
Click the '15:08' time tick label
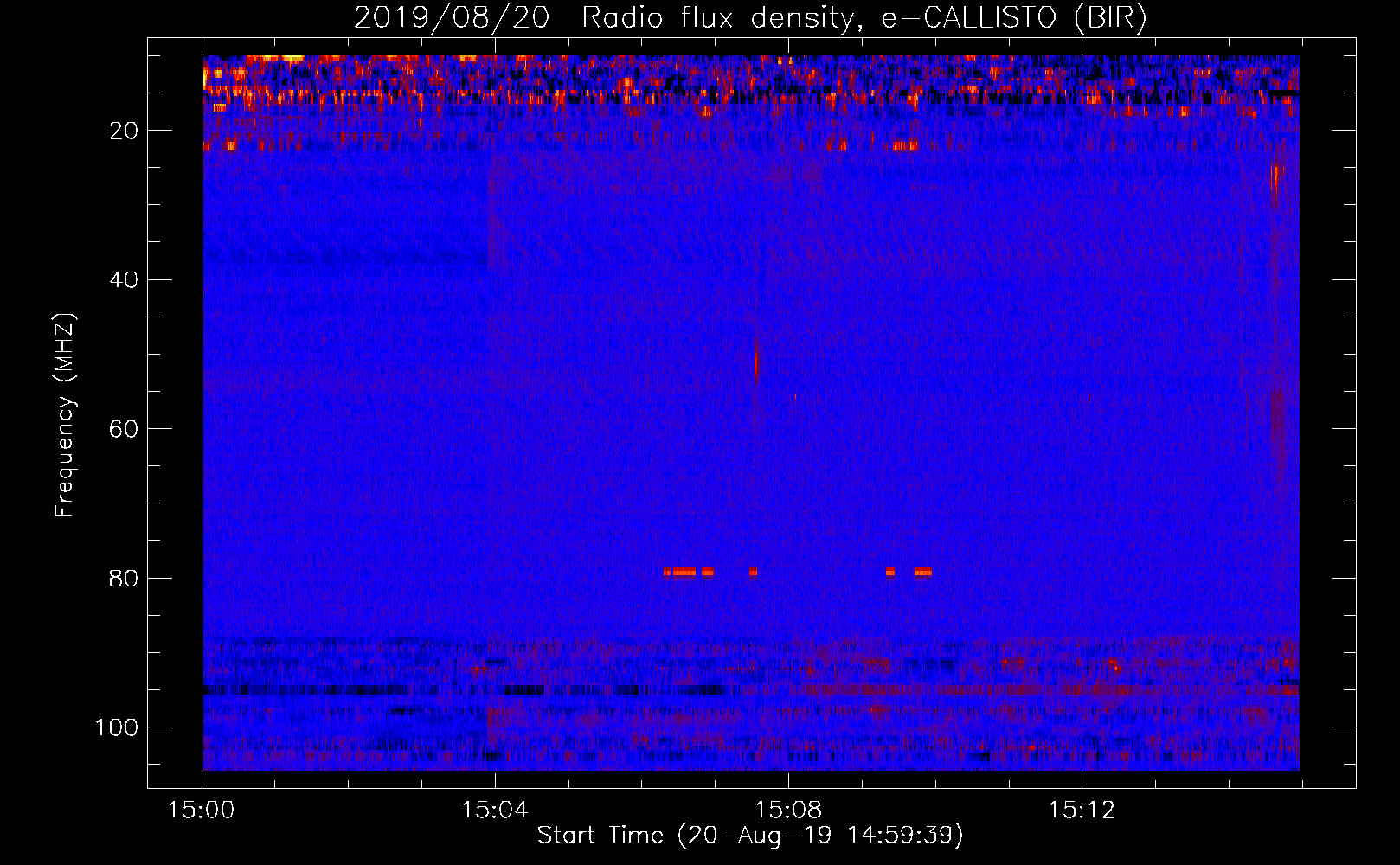[x=787, y=811]
